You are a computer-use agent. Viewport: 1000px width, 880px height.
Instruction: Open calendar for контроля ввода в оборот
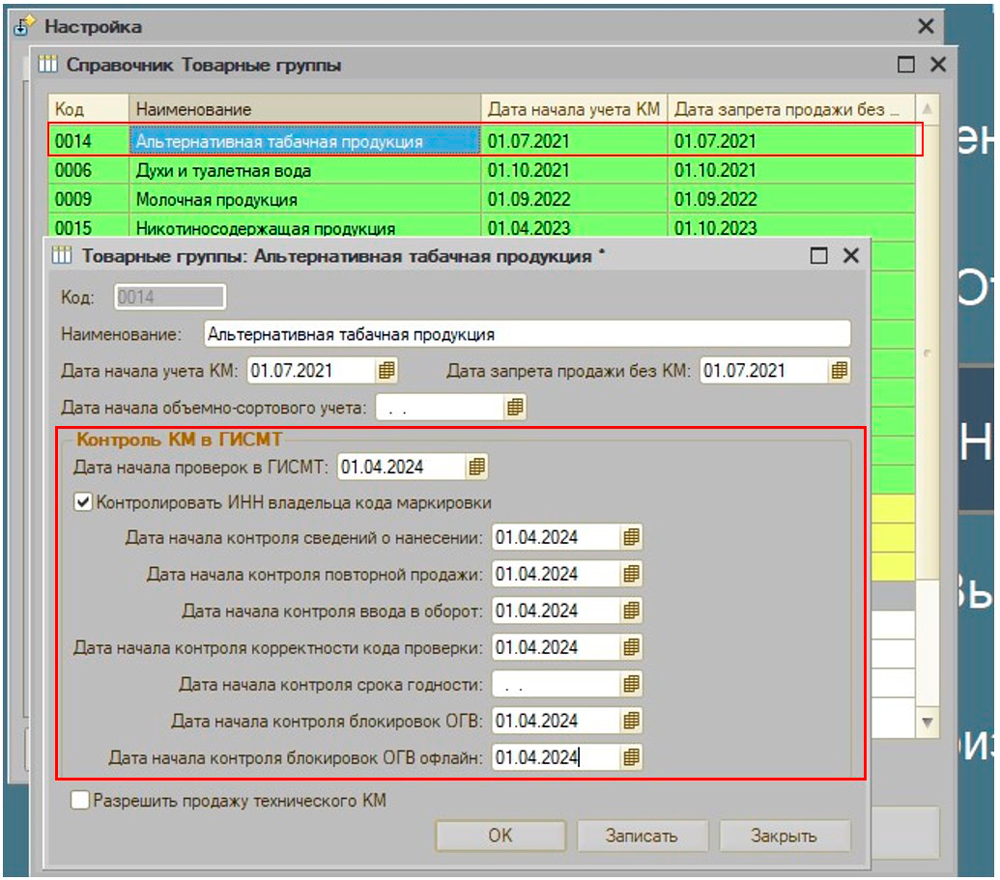[631, 611]
